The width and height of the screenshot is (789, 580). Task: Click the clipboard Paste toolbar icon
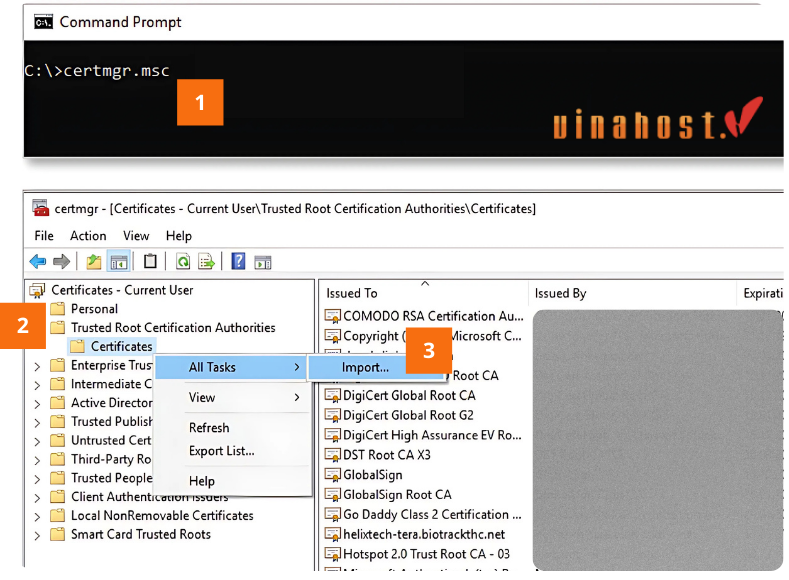point(150,262)
